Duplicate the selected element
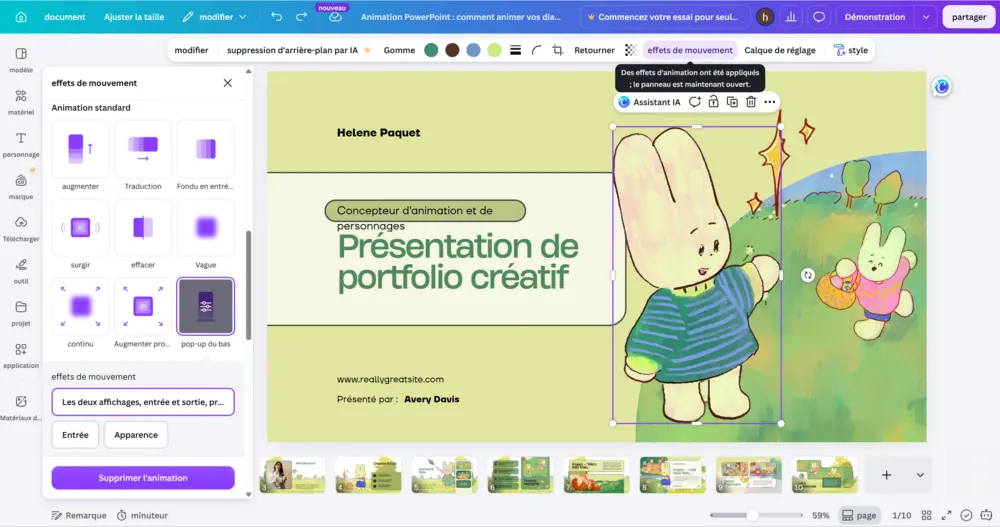The image size is (1000, 527). tap(732, 102)
